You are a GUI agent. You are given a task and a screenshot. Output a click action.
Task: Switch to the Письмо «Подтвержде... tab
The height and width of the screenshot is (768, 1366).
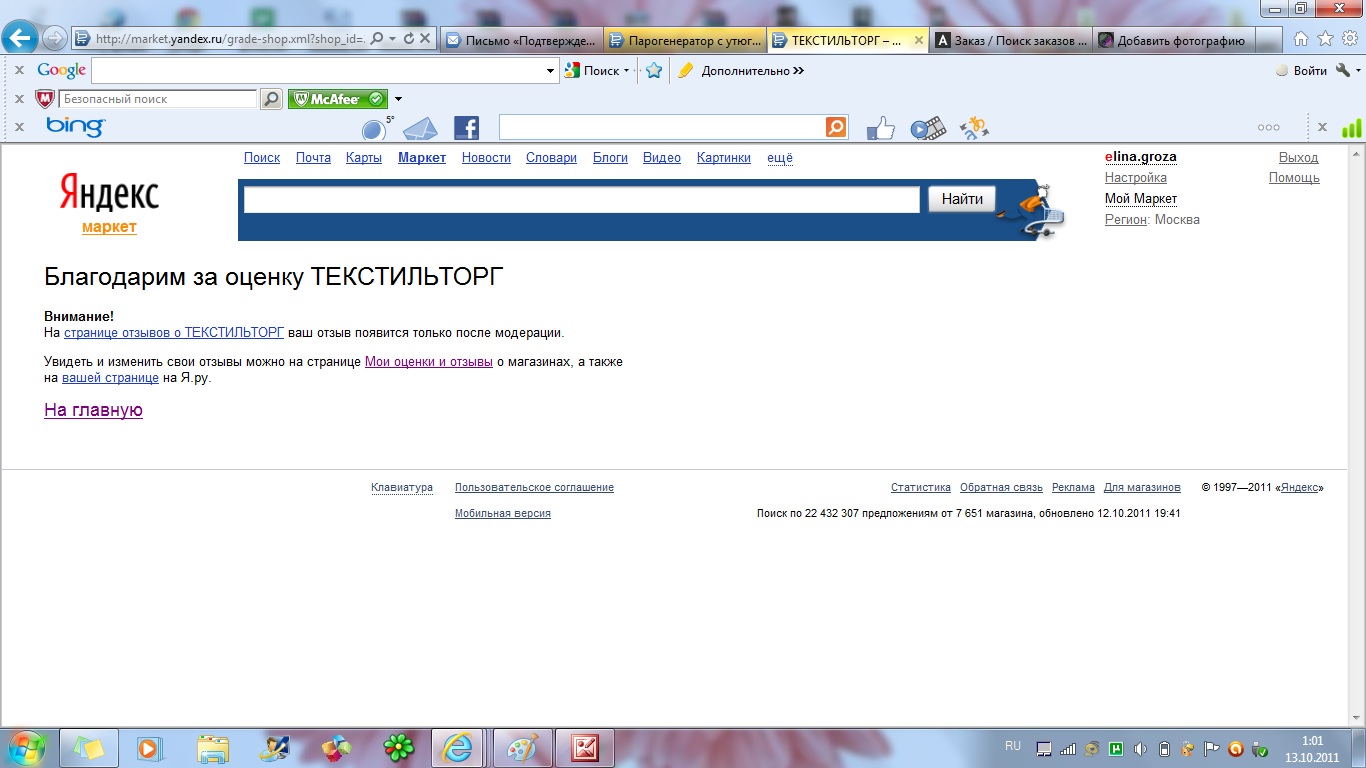click(520, 40)
